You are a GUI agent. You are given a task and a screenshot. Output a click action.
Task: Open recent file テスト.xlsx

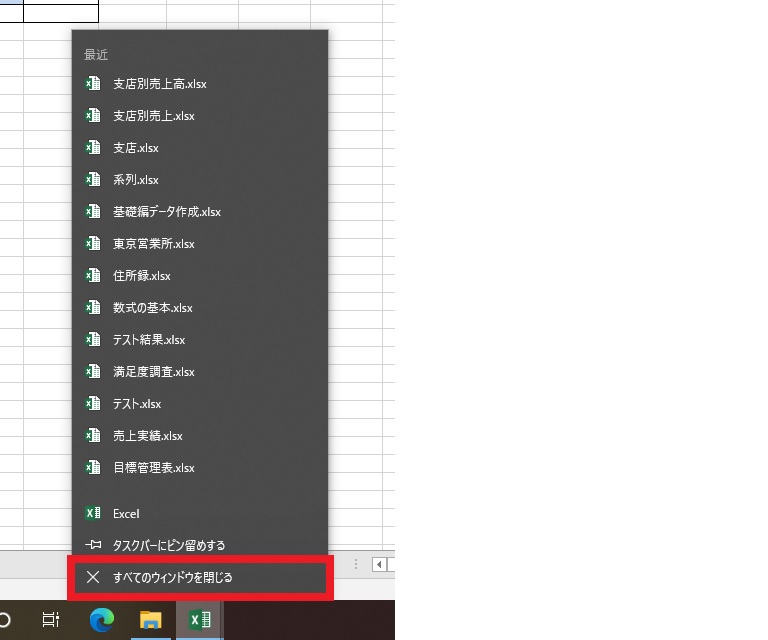tap(200, 403)
